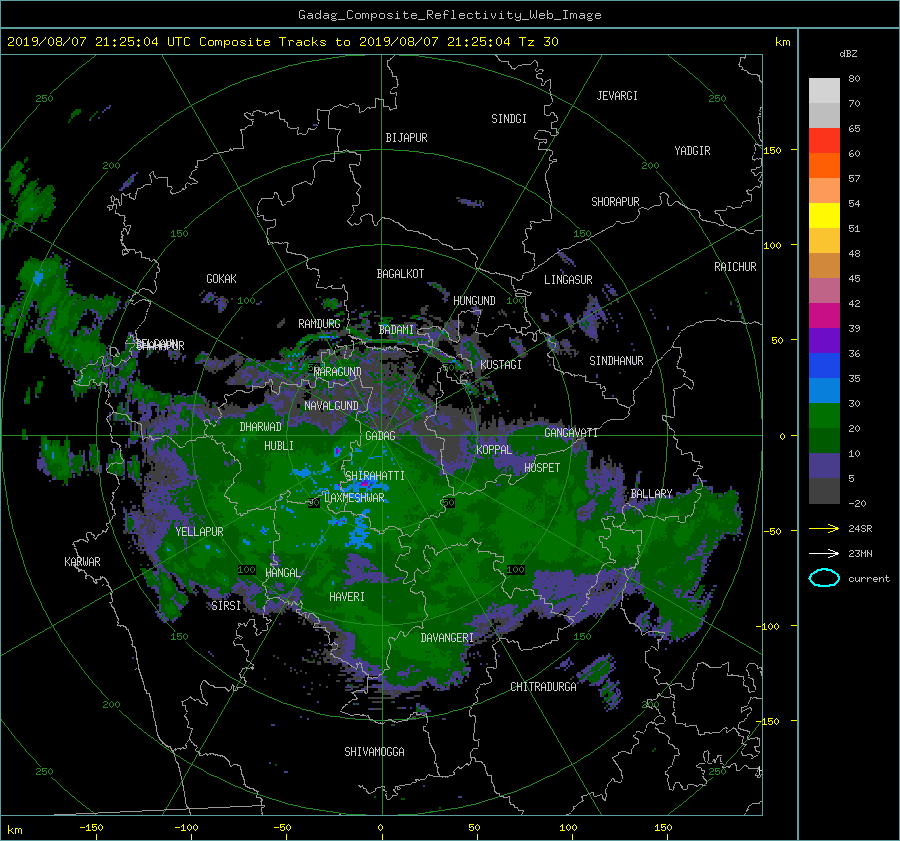Click the BALLARY city label

tap(651, 494)
